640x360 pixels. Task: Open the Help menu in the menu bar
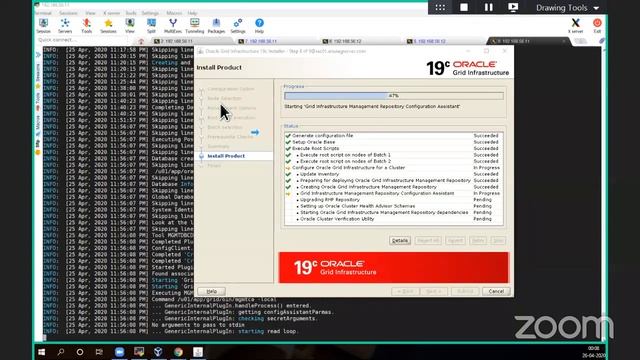coord(192,13)
